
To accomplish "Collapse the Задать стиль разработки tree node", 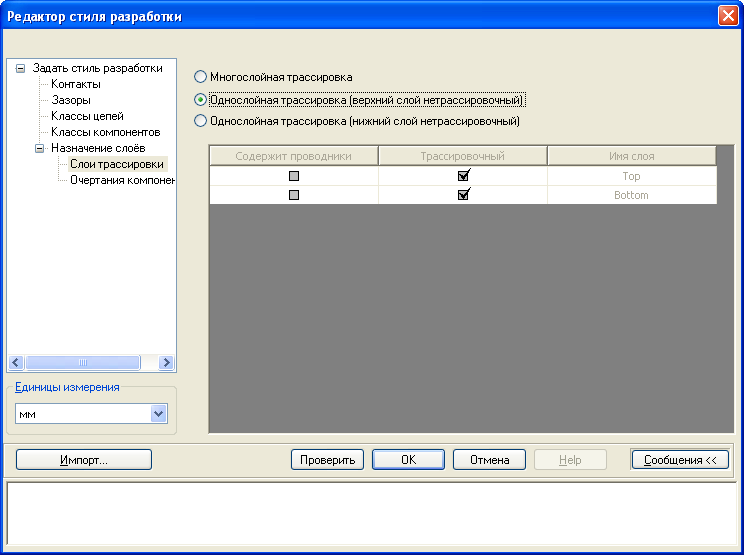I will click(20, 69).
